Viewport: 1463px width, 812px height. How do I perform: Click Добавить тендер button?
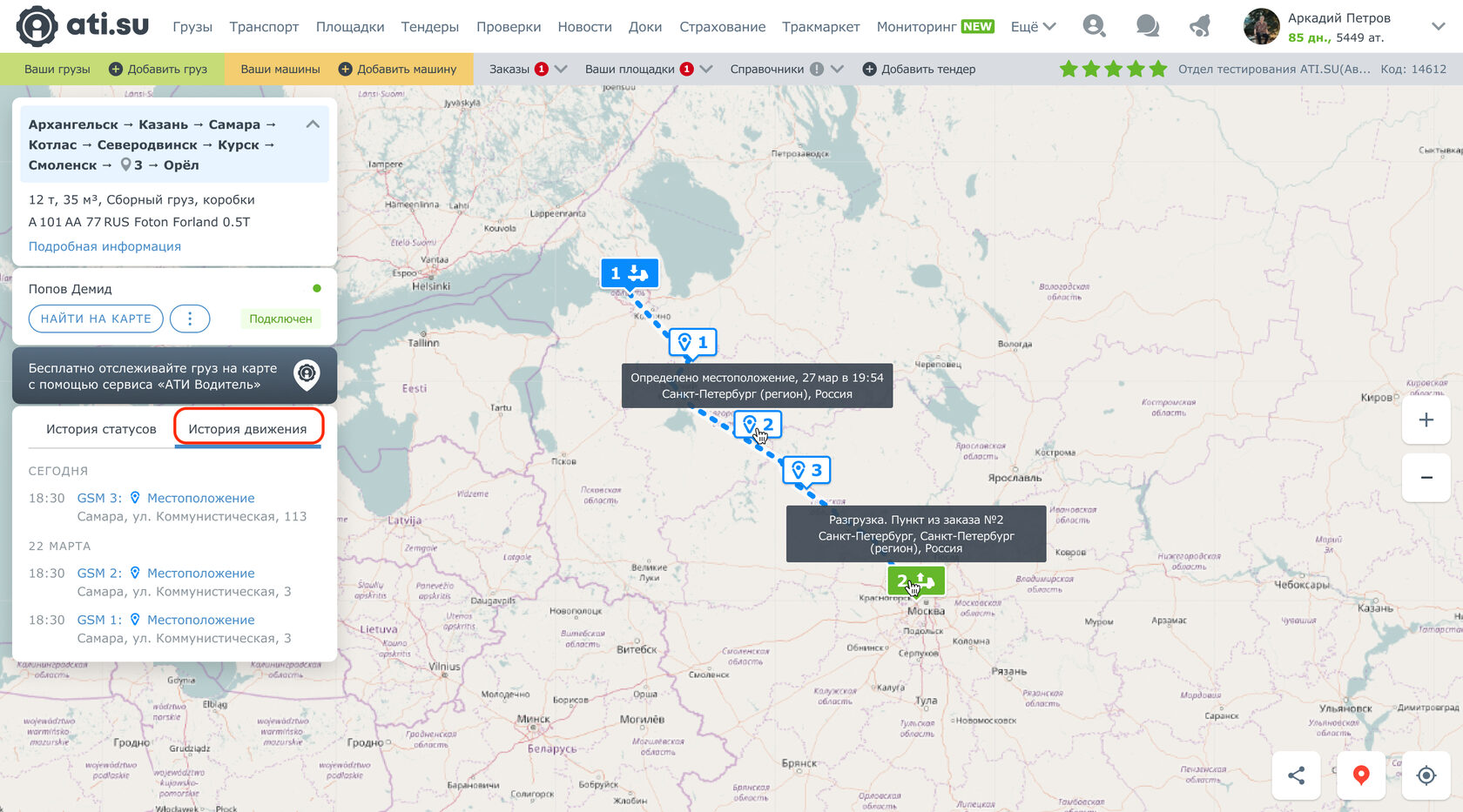919,69
